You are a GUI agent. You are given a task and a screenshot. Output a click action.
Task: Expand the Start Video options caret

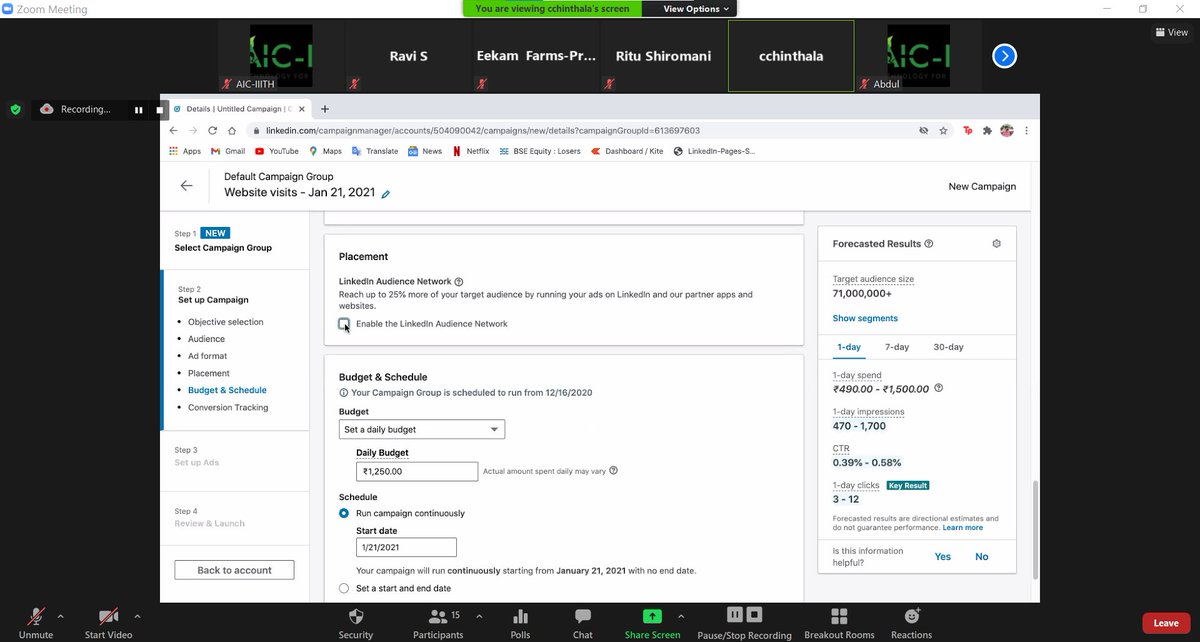tap(137, 616)
